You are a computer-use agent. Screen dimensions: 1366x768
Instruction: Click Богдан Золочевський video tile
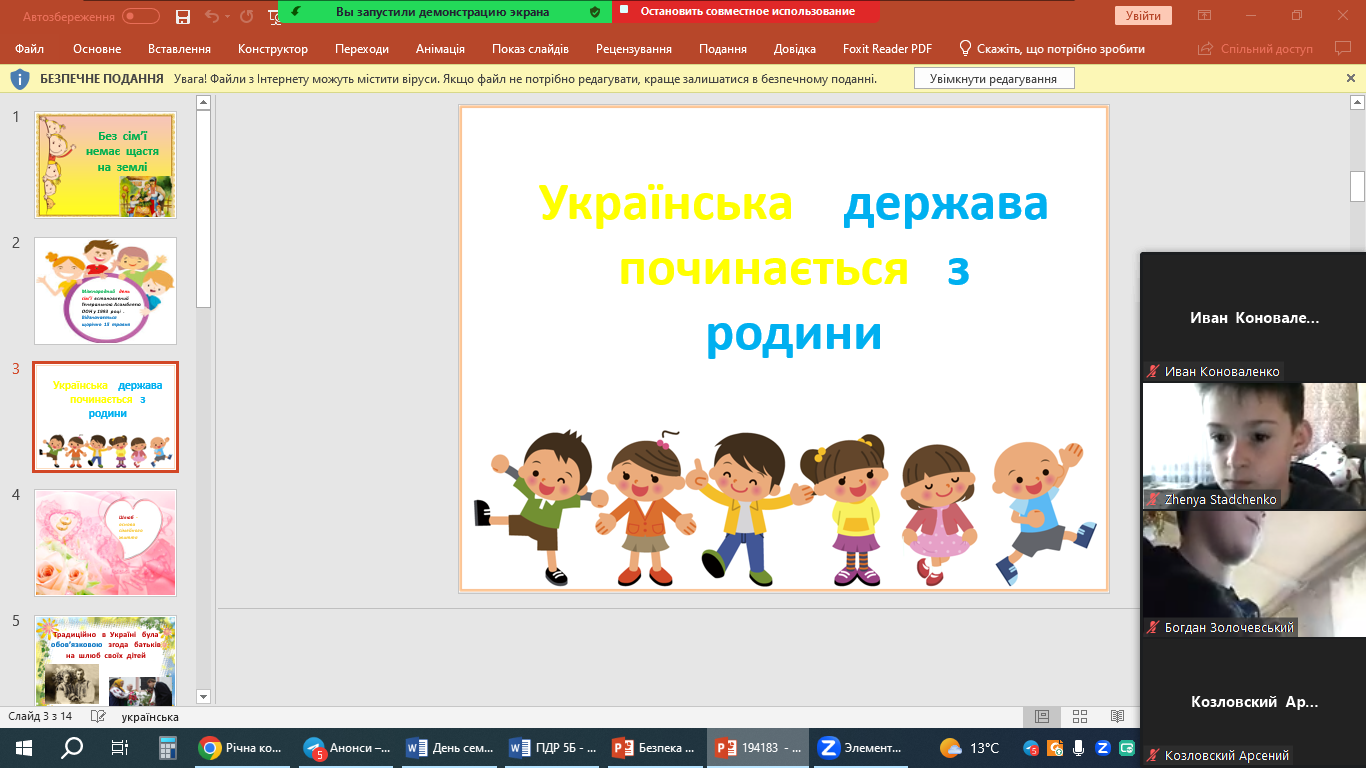[x=1254, y=574]
